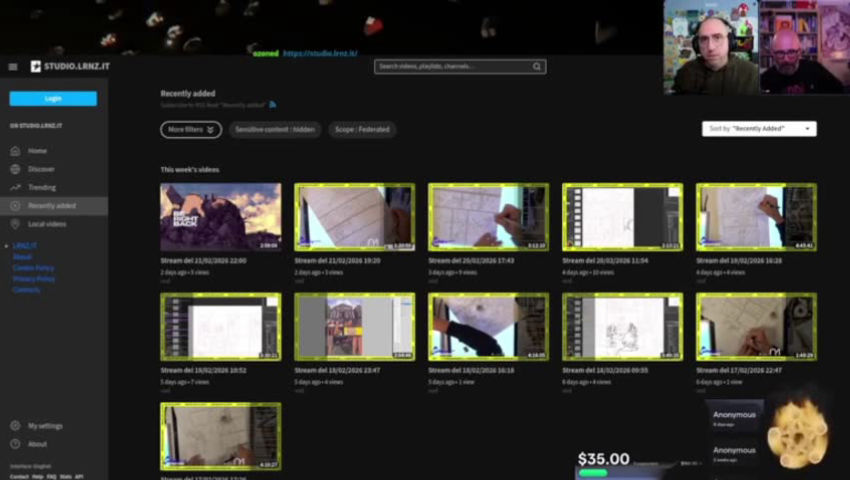Expand the More filters panel
This screenshot has height=480, width=850.
[190, 130]
